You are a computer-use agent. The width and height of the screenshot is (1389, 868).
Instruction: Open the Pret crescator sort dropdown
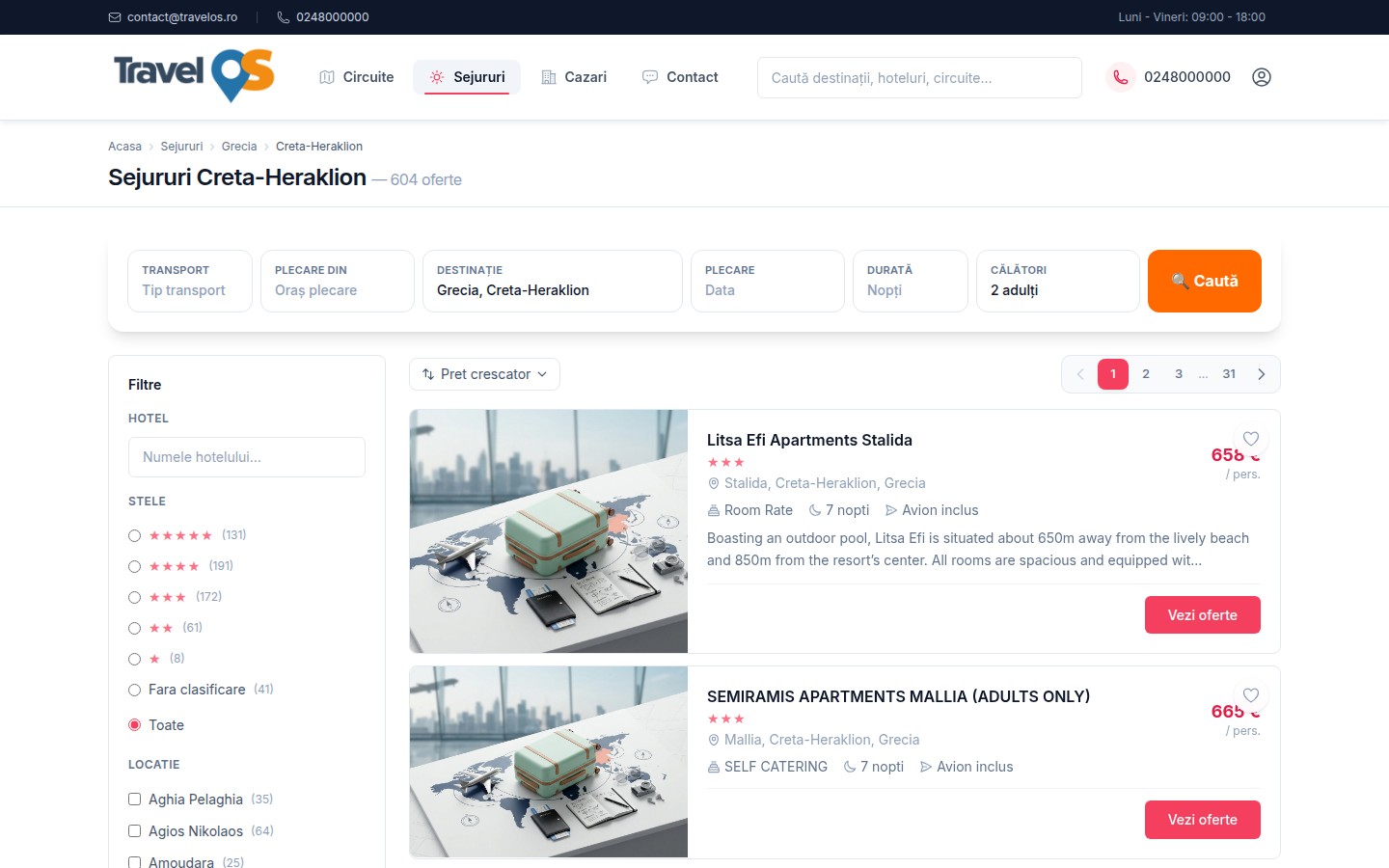point(484,374)
